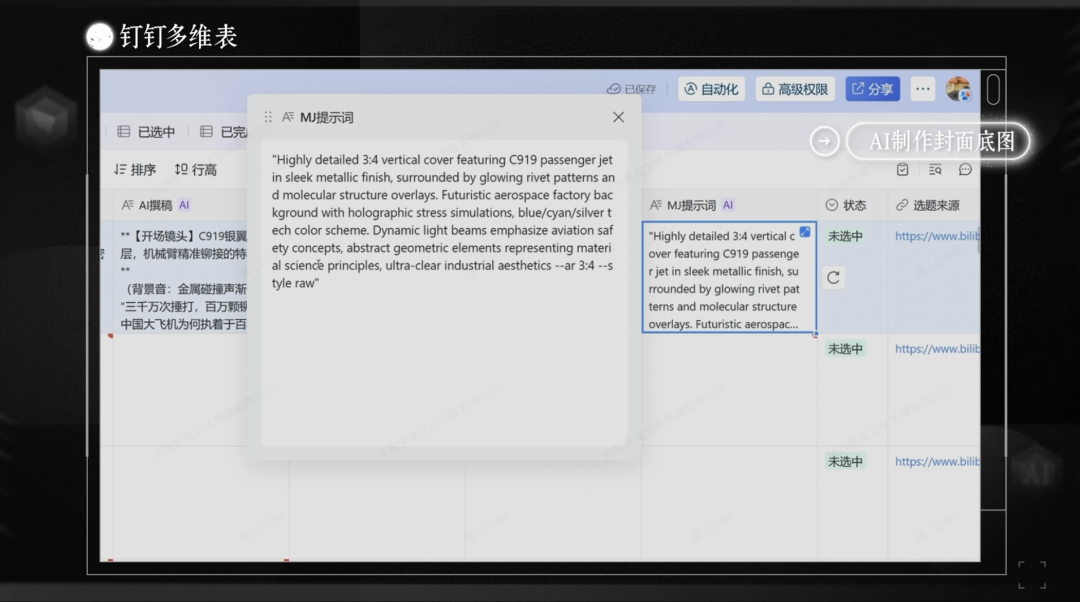1080x602 pixels.
Task: Open the second row bilibili link
Action: [x=937, y=349]
